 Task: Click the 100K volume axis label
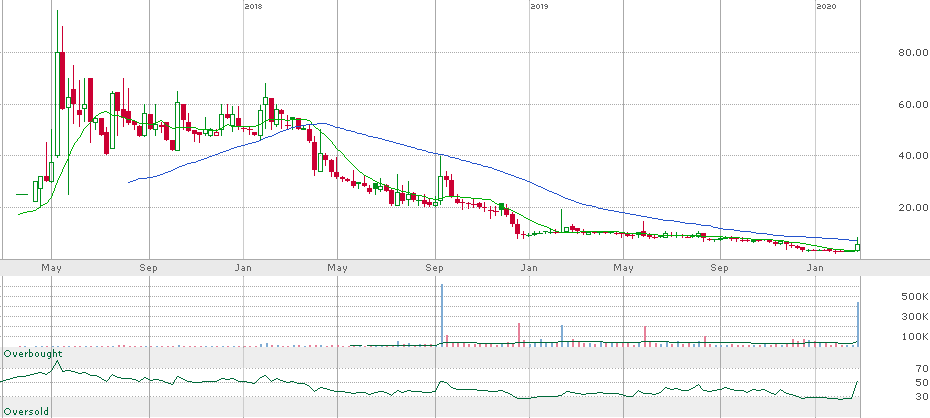click(913, 337)
